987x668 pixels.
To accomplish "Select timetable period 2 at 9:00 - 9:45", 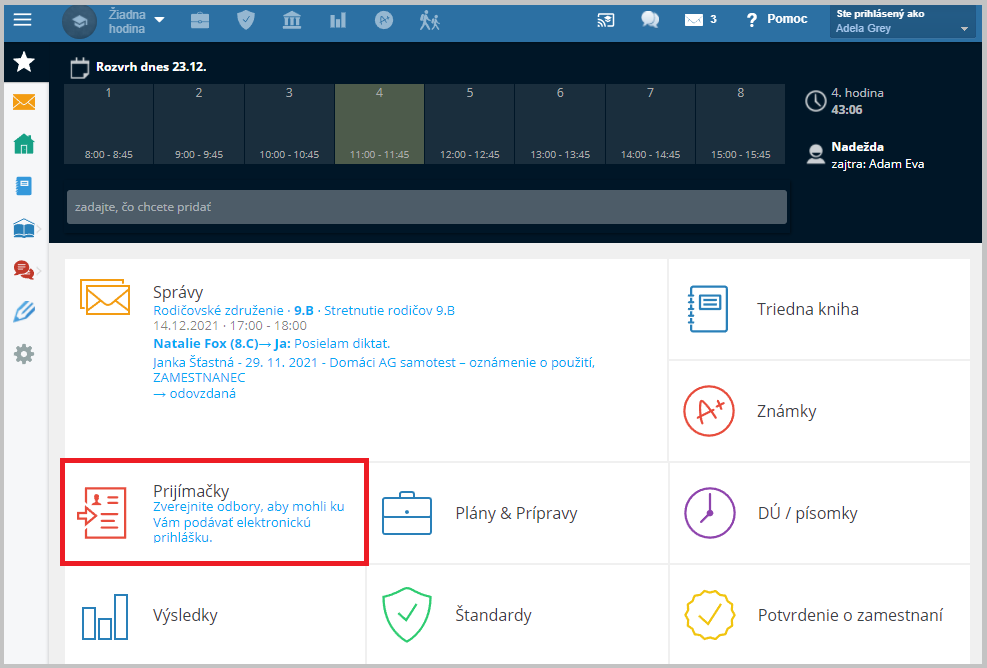I will [x=199, y=124].
